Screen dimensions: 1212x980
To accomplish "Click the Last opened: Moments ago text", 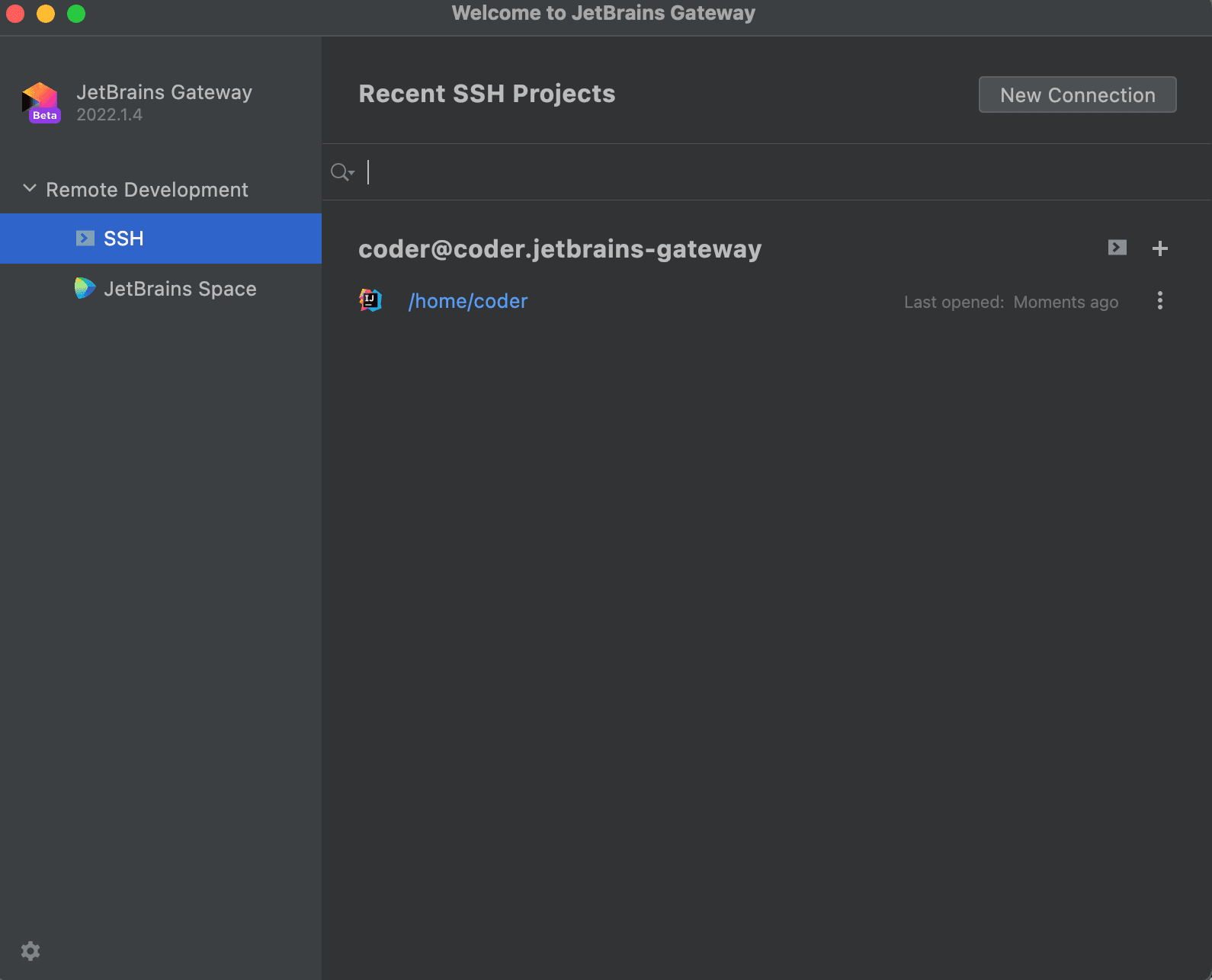I will (x=1012, y=302).
